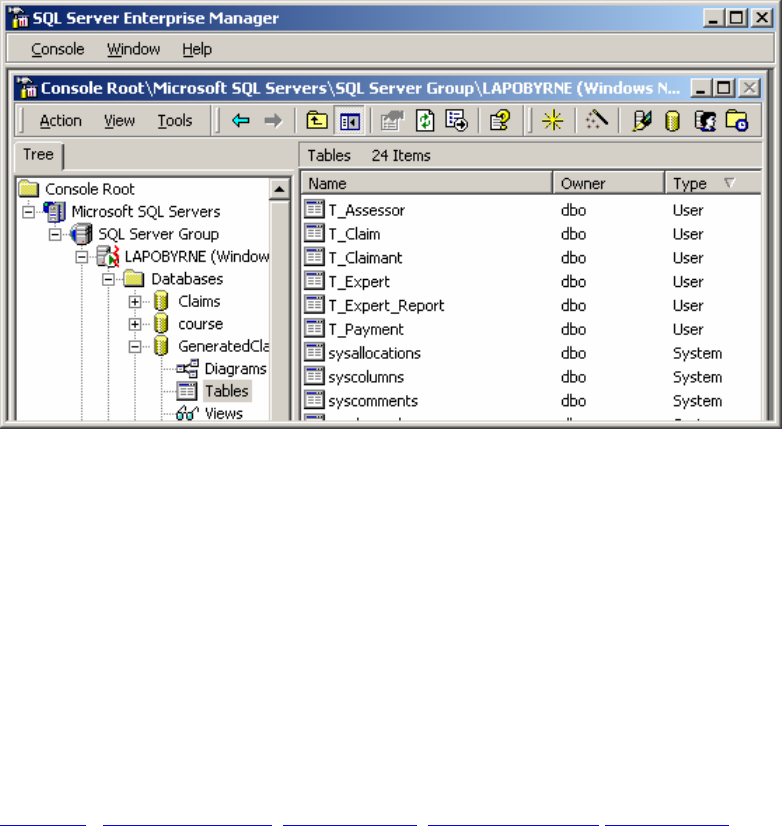782x826 pixels.
Task: Click the Forward arrow toolbar icon
Action: pos(273,121)
